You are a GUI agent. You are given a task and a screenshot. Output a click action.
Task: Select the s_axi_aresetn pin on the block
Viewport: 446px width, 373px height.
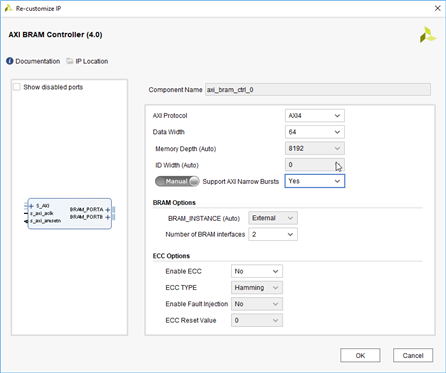pos(45,221)
